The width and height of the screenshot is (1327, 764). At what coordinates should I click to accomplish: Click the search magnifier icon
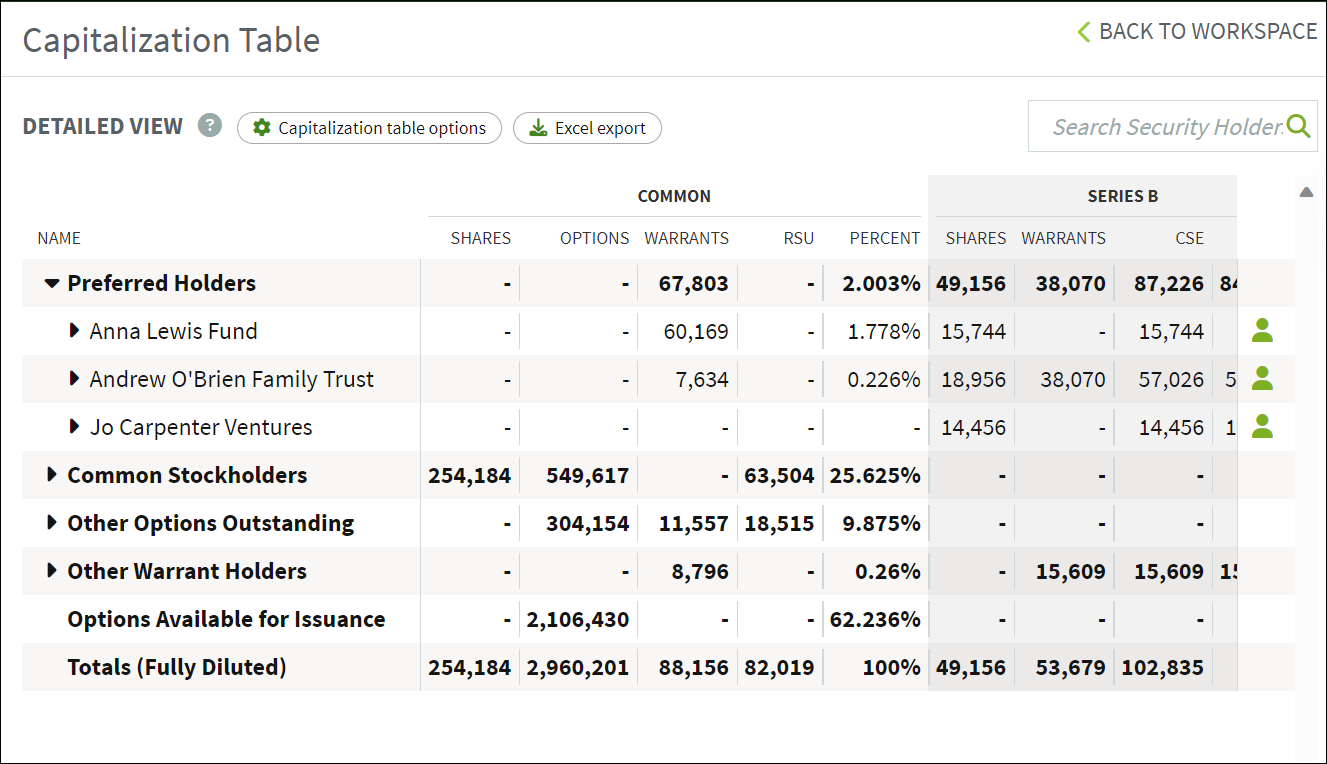1298,126
